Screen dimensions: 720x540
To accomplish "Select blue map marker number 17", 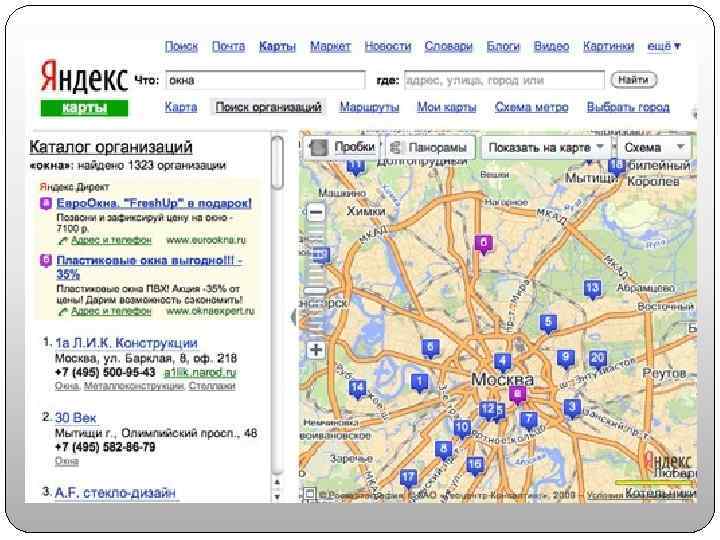I will [x=408, y=478].
